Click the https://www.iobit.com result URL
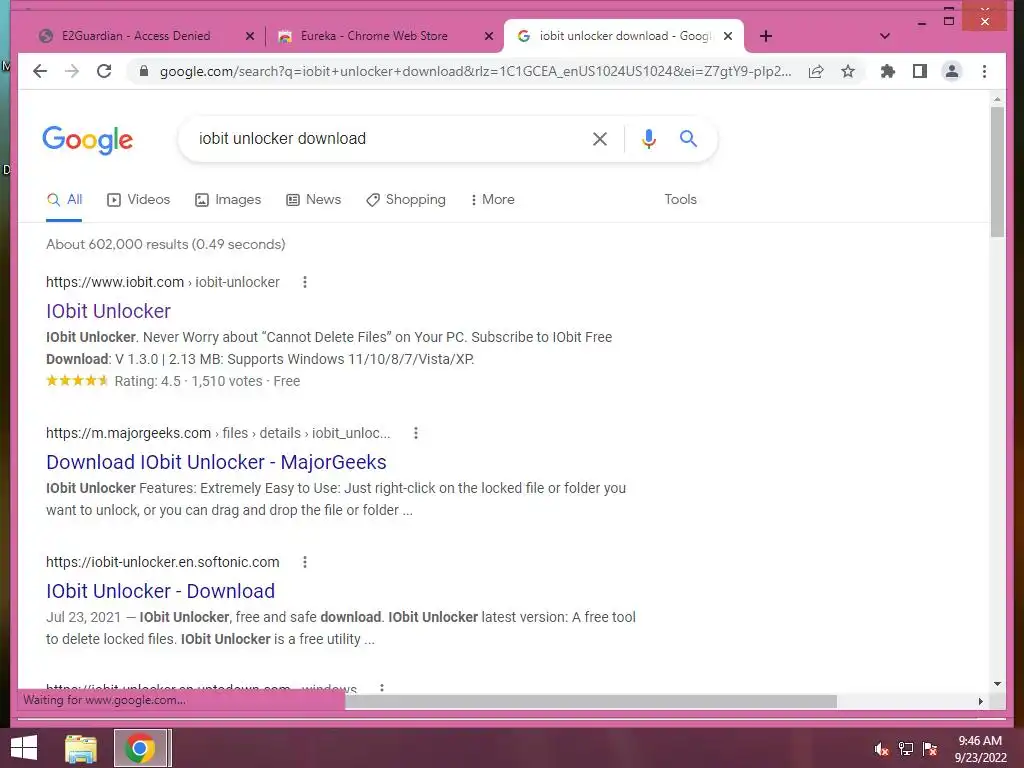The height and width of the screenshot is (768, 1024). tap(115, 282)
